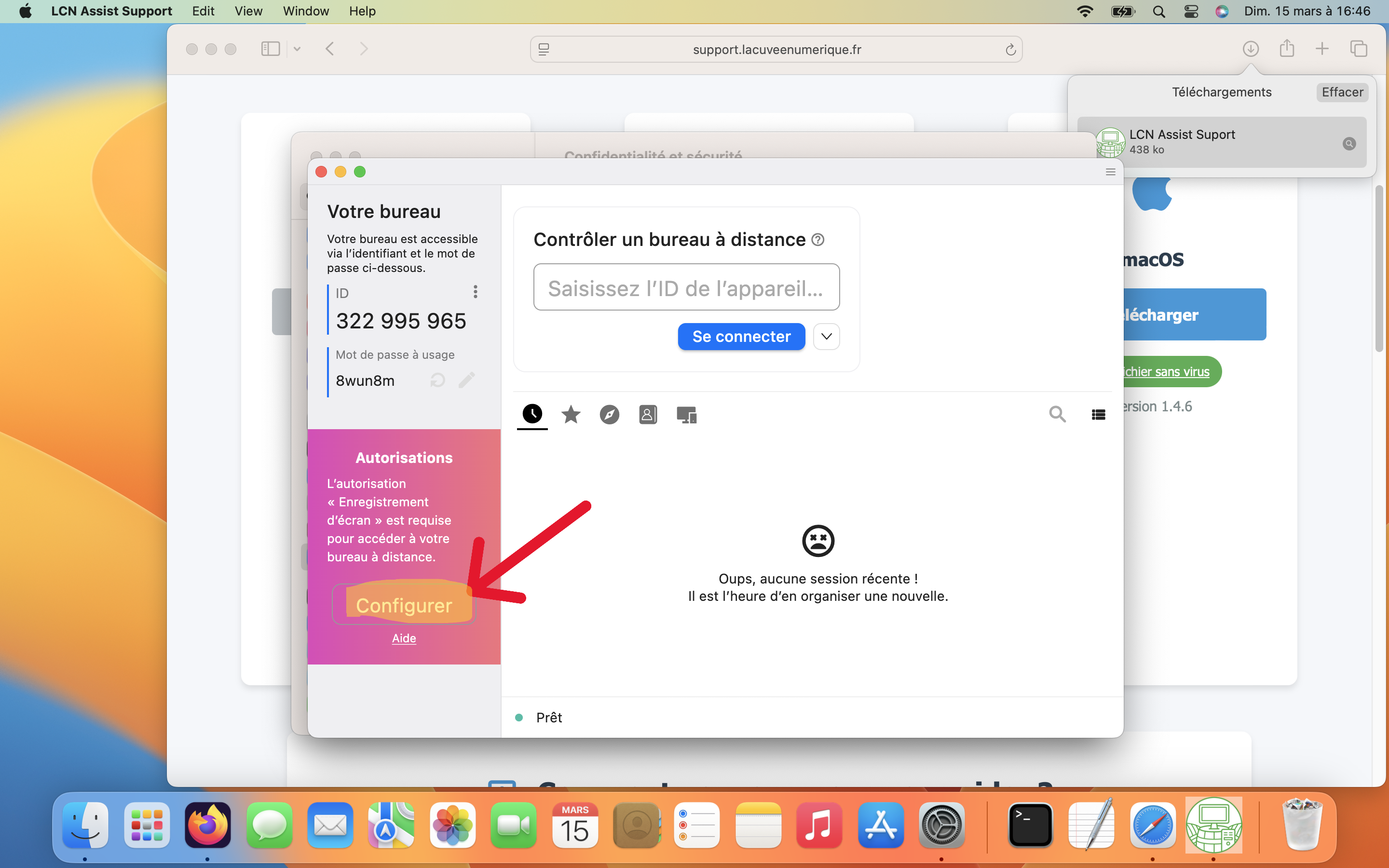The width and height of the screenshot is (1389, 868).
Task: Open a new Safari tab with plus
Action: [x=1322, y=49]
